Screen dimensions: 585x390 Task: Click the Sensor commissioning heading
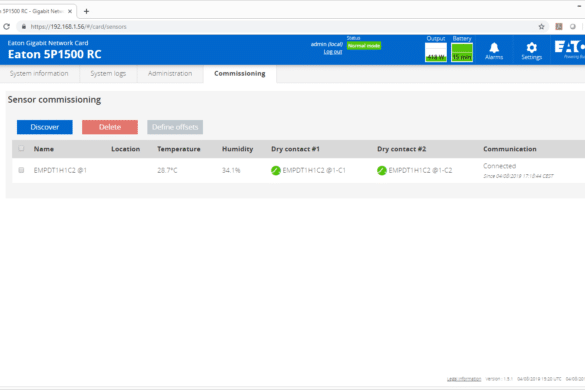pos(54,100)
